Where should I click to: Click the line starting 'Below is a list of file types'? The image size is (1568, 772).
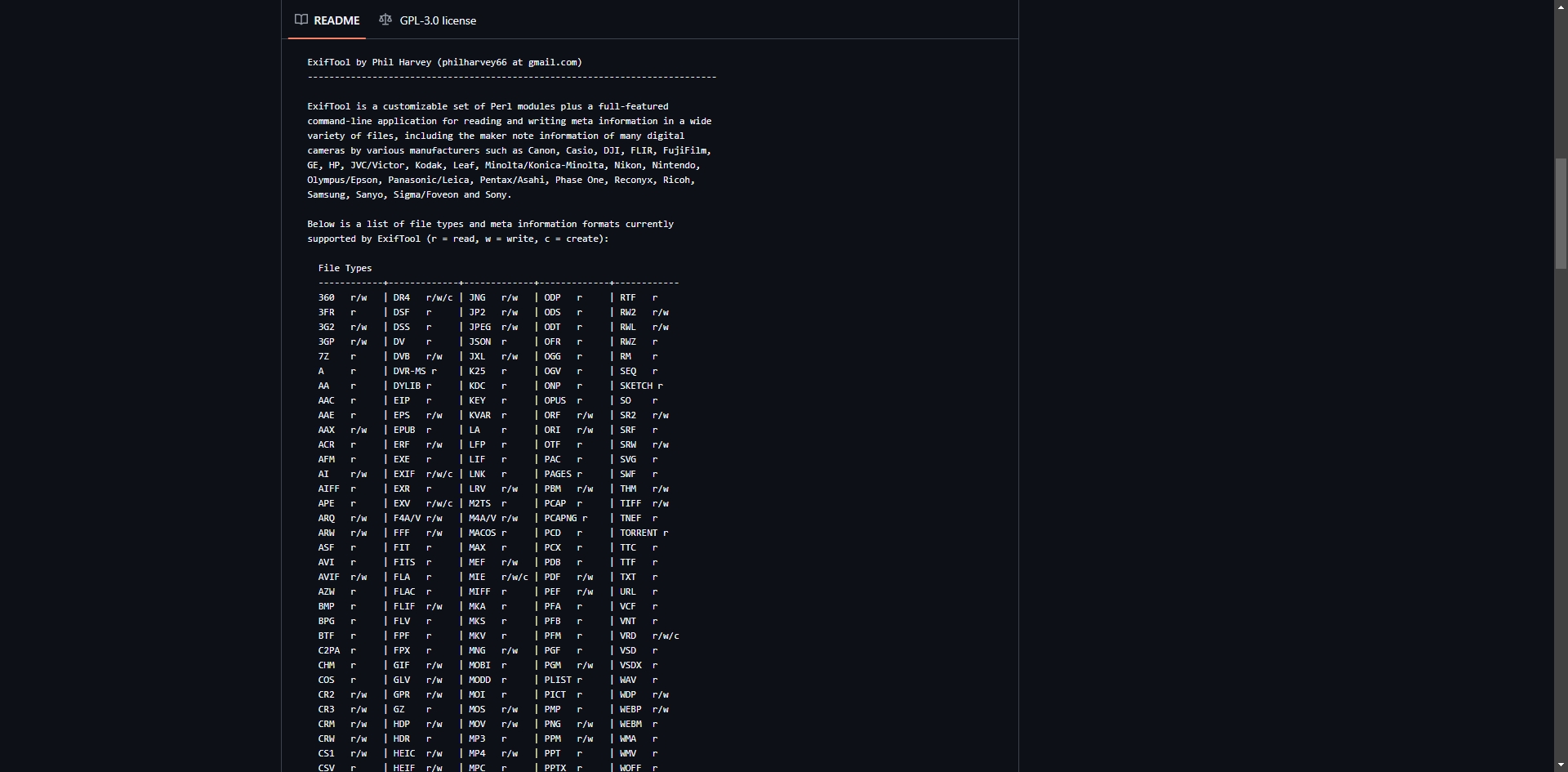coord(490,224)
